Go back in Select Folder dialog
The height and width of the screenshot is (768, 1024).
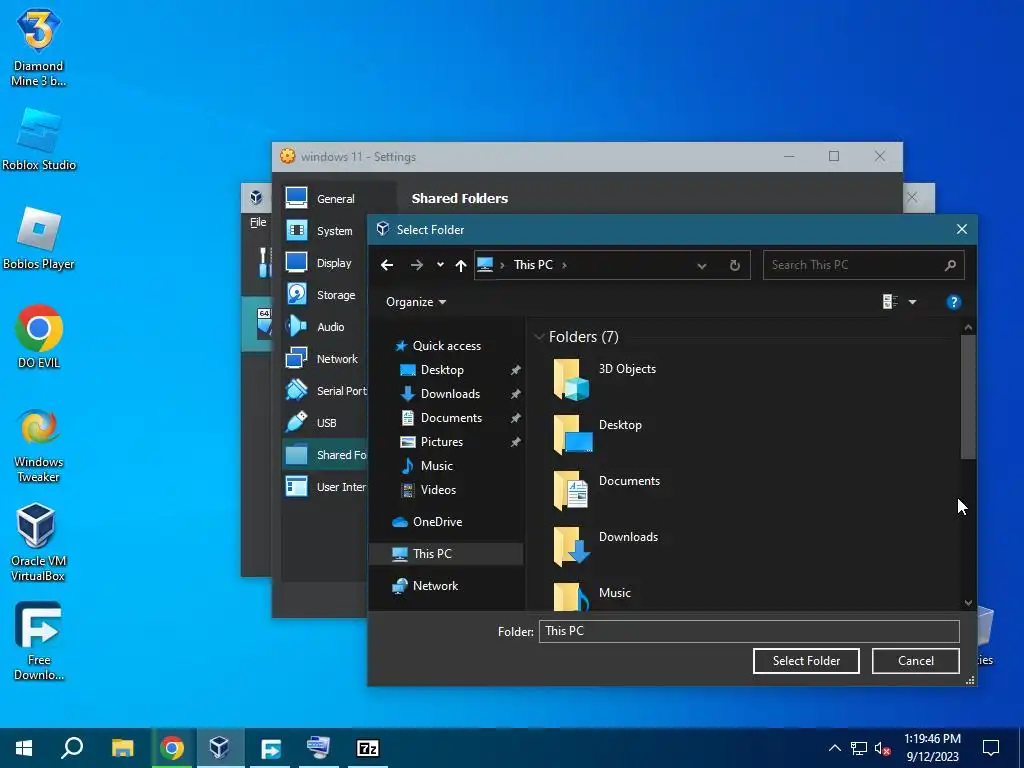[387, 264]
